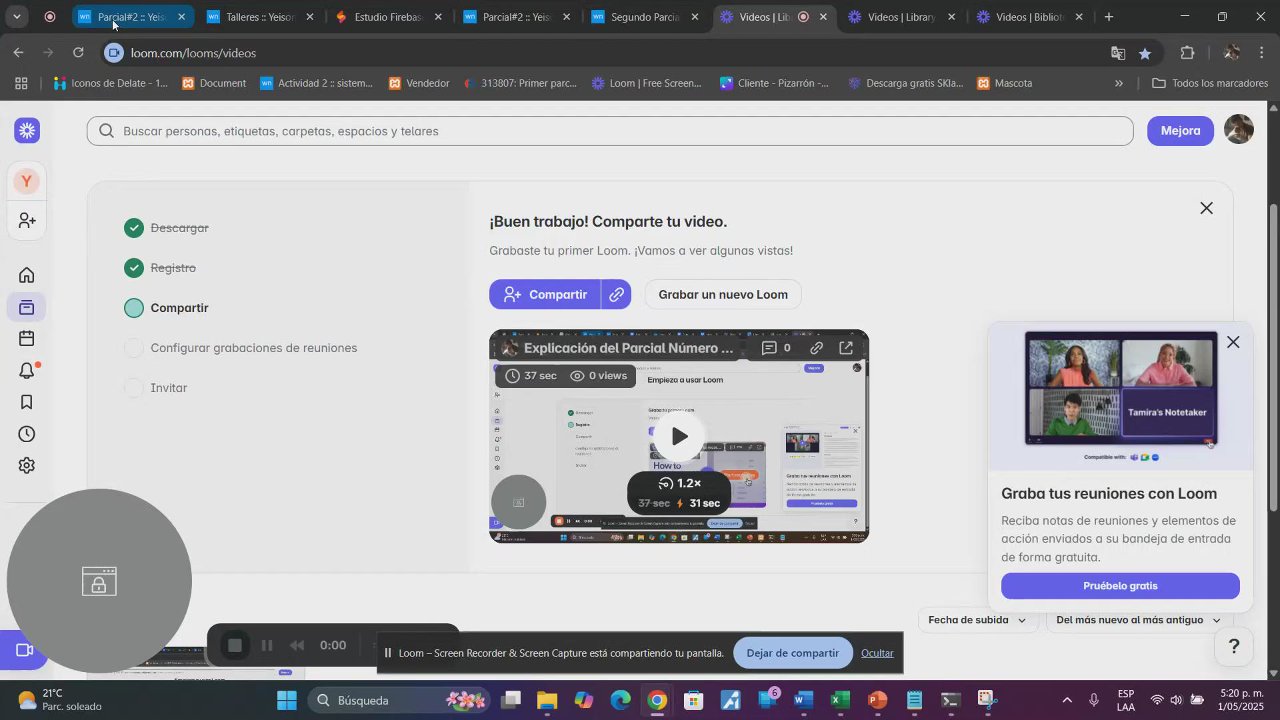The width and height of the screenshot is (1280, 720).
Task: Open Excel from the taskbar
Action: click(x=840, y=700)
